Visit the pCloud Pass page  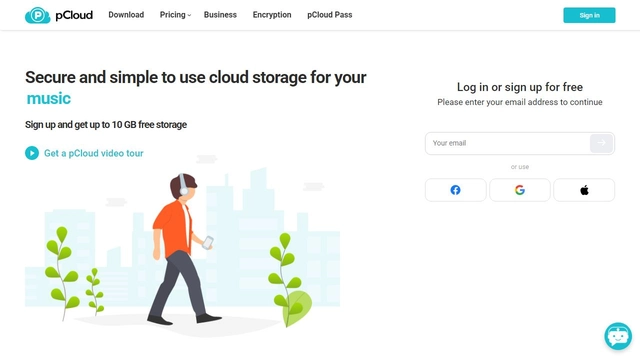click(329, 15)
